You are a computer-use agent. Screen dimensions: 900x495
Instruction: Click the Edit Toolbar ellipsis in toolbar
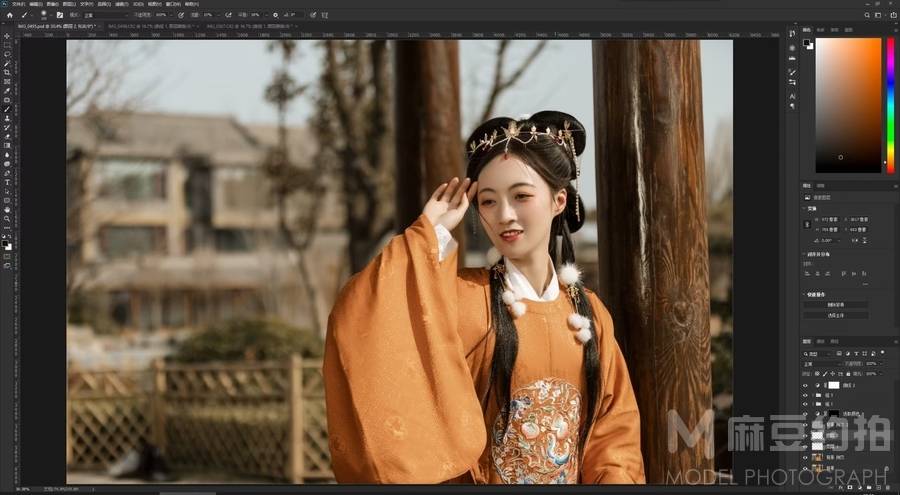point(7,228)
